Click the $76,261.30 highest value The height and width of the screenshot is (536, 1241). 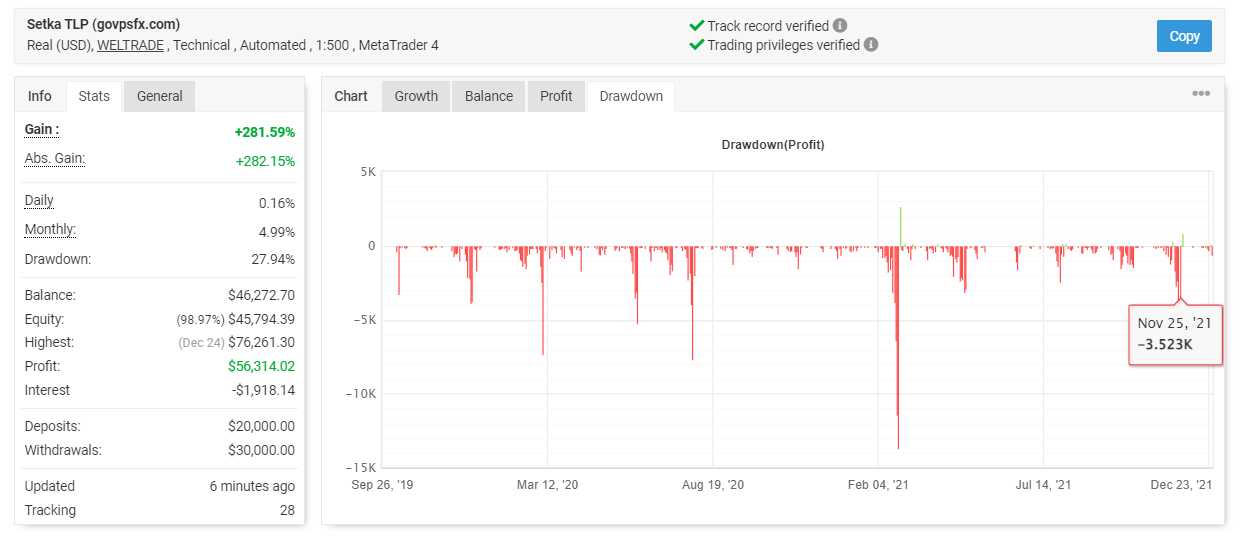pyautogui.click(x=261, y=342)
